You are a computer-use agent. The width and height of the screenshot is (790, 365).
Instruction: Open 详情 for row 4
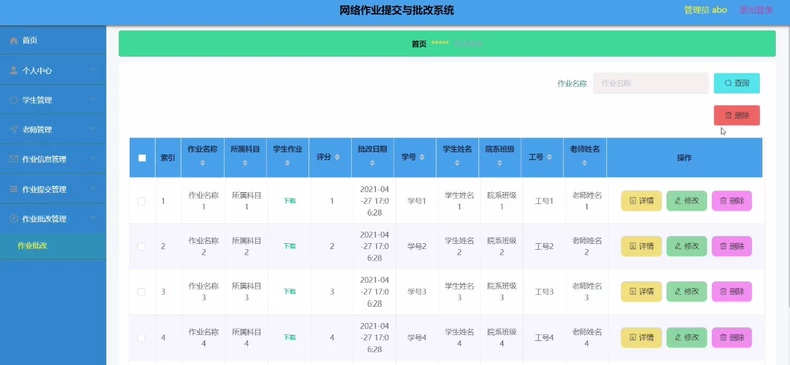click(641, 338)
